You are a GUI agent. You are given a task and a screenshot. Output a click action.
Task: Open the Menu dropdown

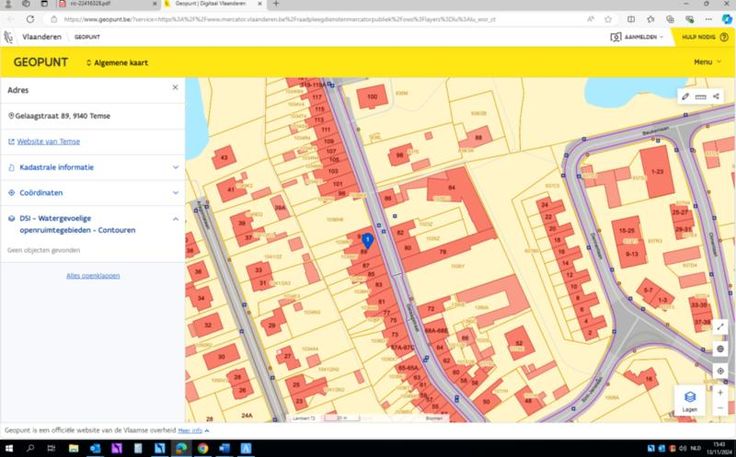coord(707,62)
